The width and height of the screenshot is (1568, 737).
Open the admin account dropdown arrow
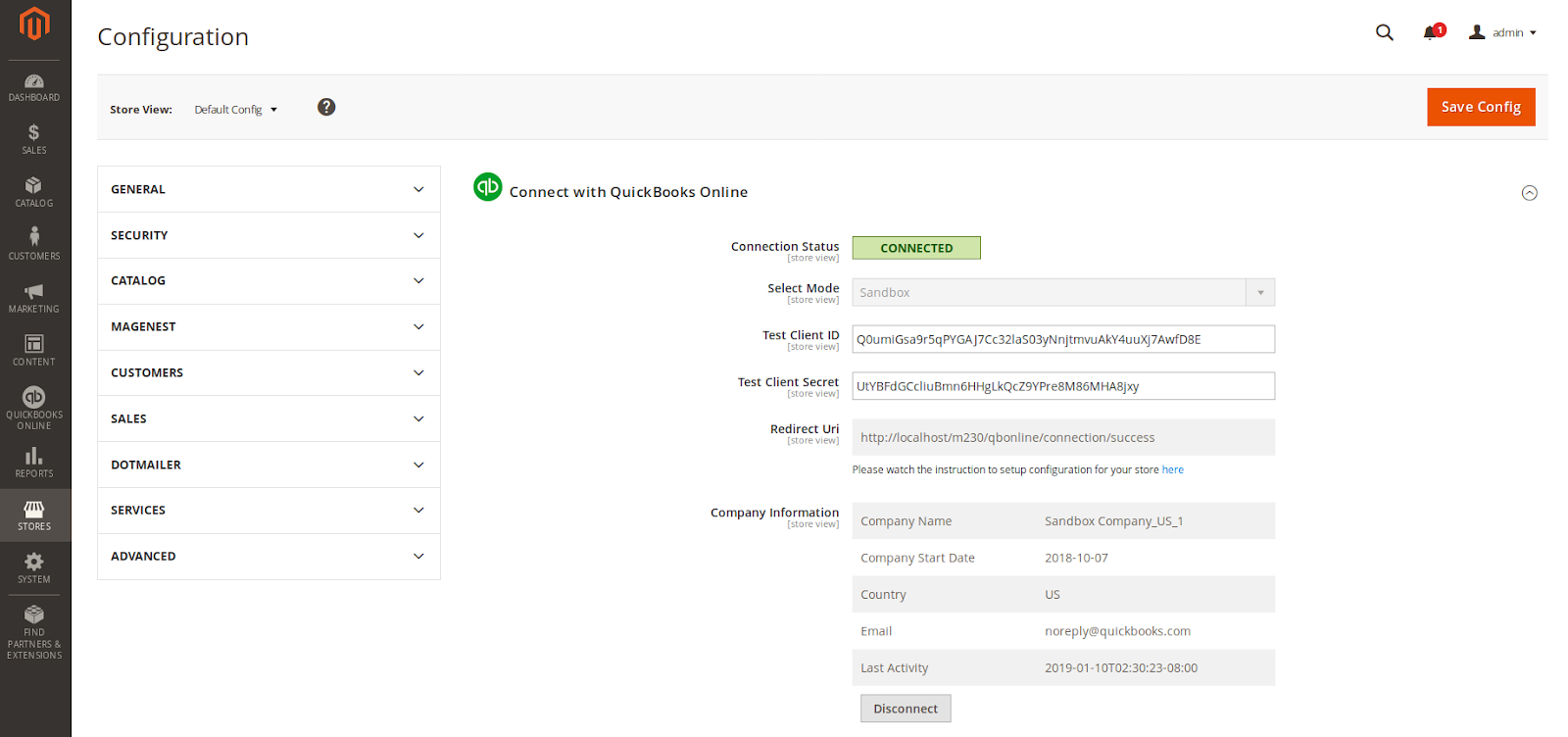pos(1533,33)
